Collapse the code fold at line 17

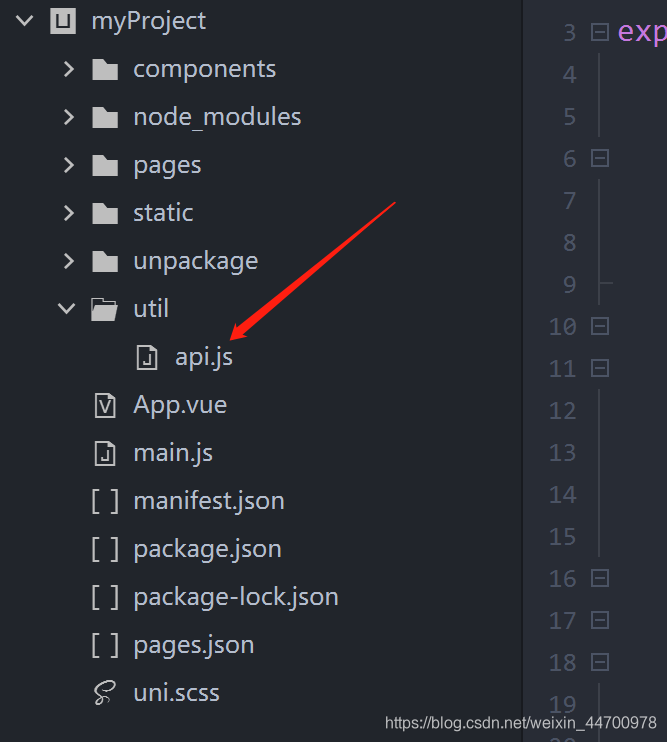600,620
